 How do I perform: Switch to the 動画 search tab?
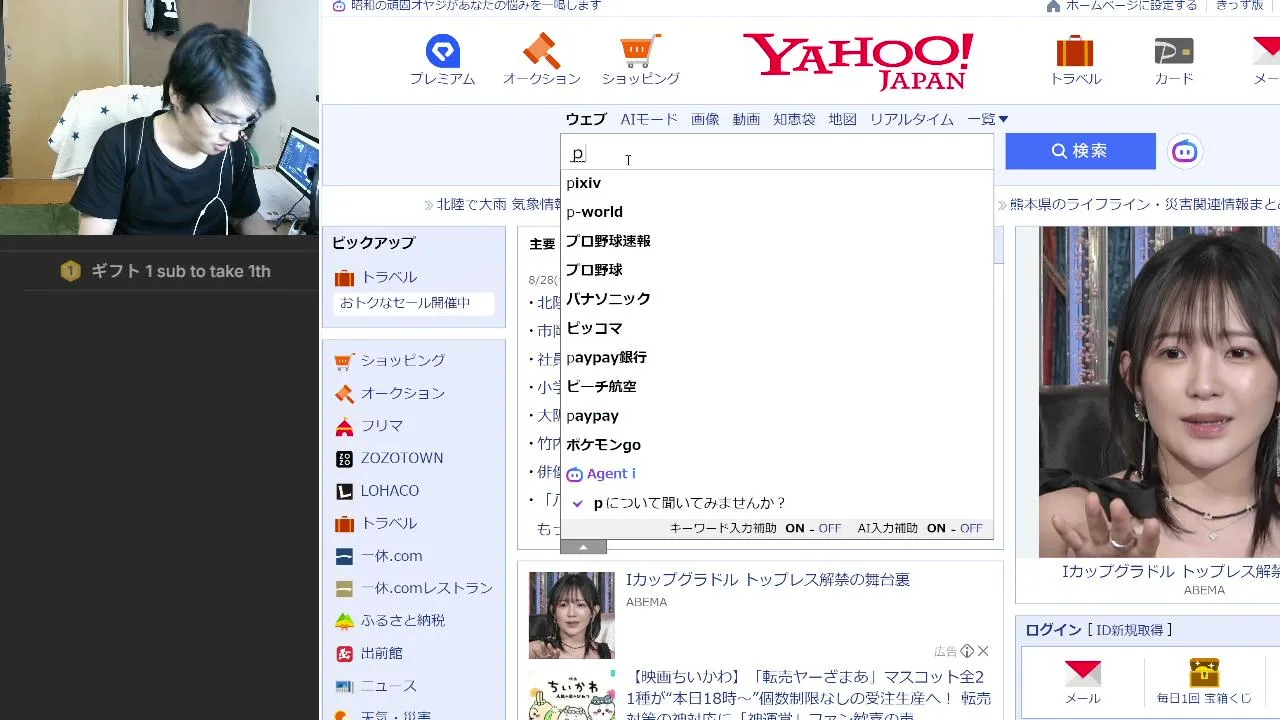pos(746,119)
